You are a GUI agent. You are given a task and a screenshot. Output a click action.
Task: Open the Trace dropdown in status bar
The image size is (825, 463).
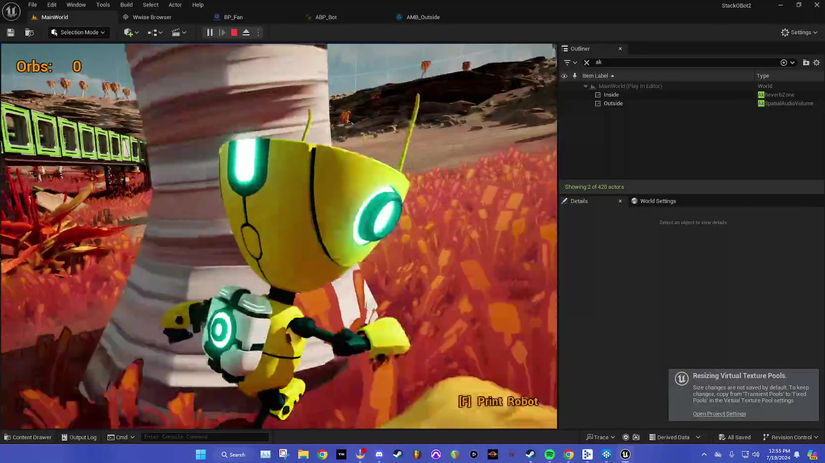(600, 437)
